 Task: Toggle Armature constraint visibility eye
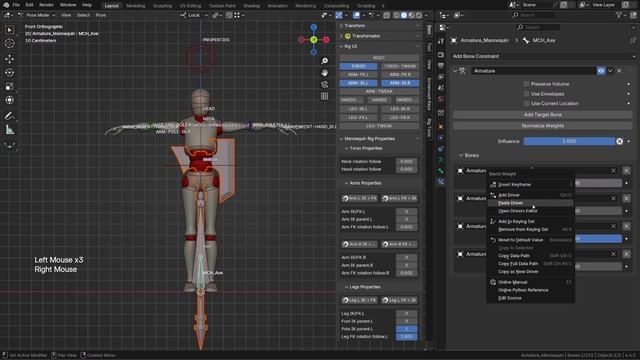point(601,71)
